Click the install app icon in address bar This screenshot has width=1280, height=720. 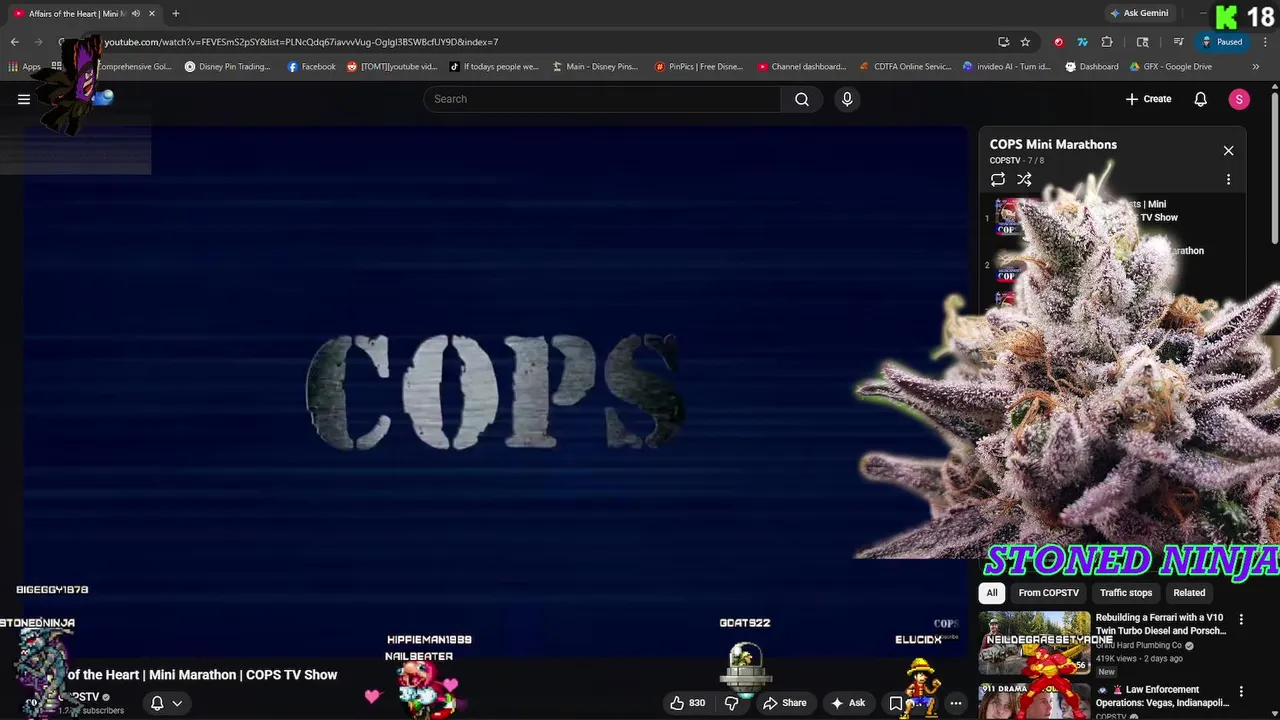click(1003, 42)
